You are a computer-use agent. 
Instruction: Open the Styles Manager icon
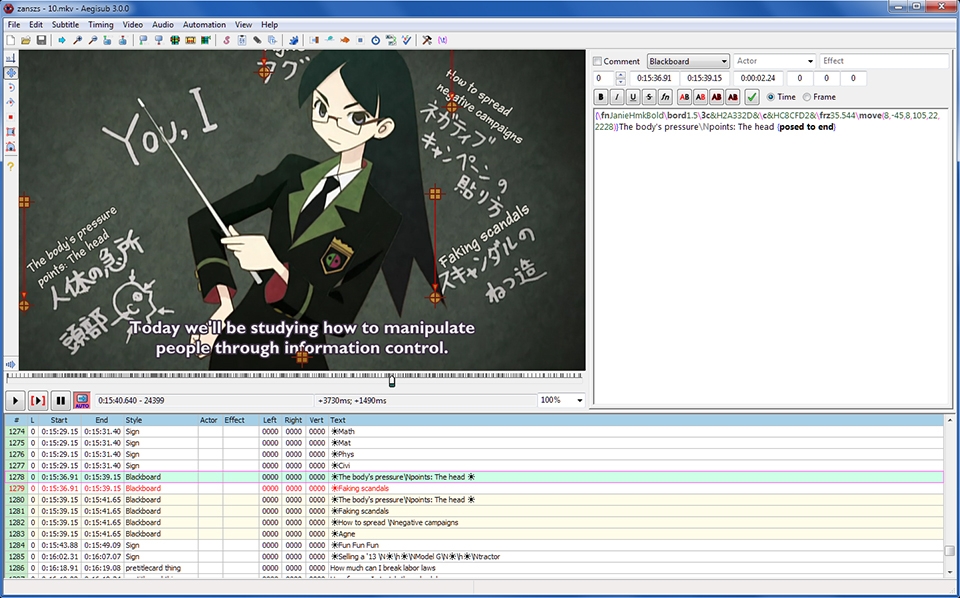227,40
